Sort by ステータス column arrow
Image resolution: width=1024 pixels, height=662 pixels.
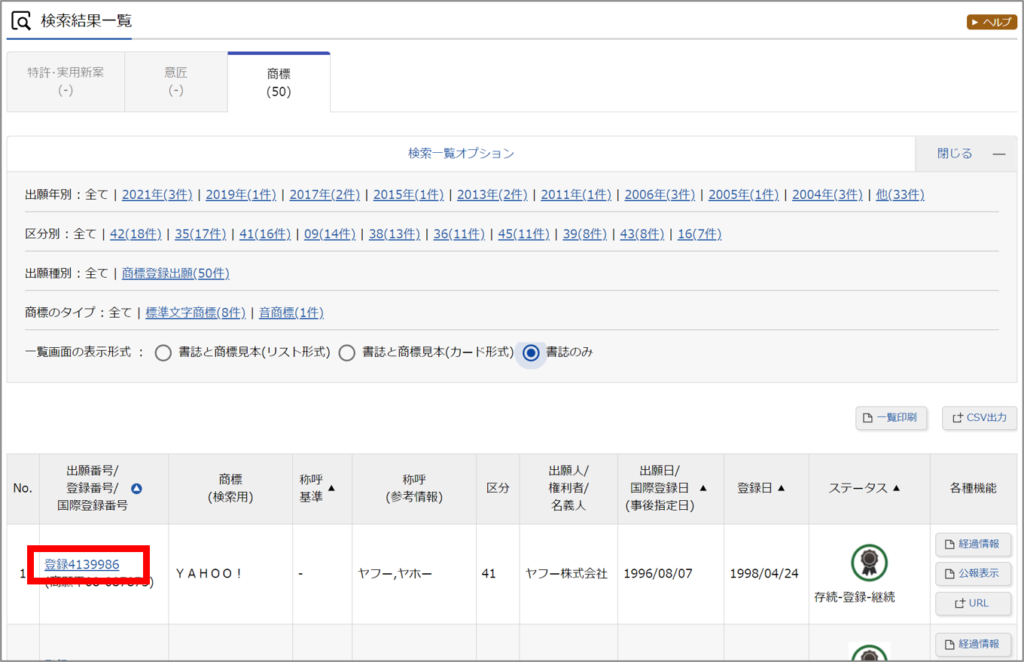coord(896,488)
